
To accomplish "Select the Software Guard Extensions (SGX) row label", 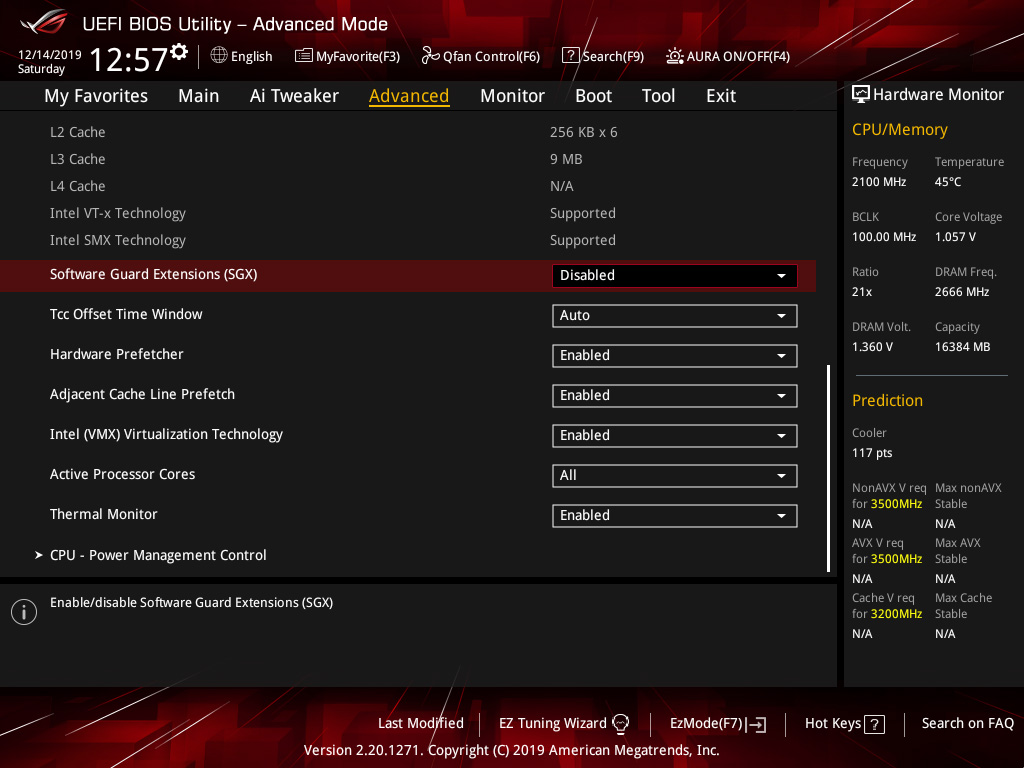I will point(153,274).
